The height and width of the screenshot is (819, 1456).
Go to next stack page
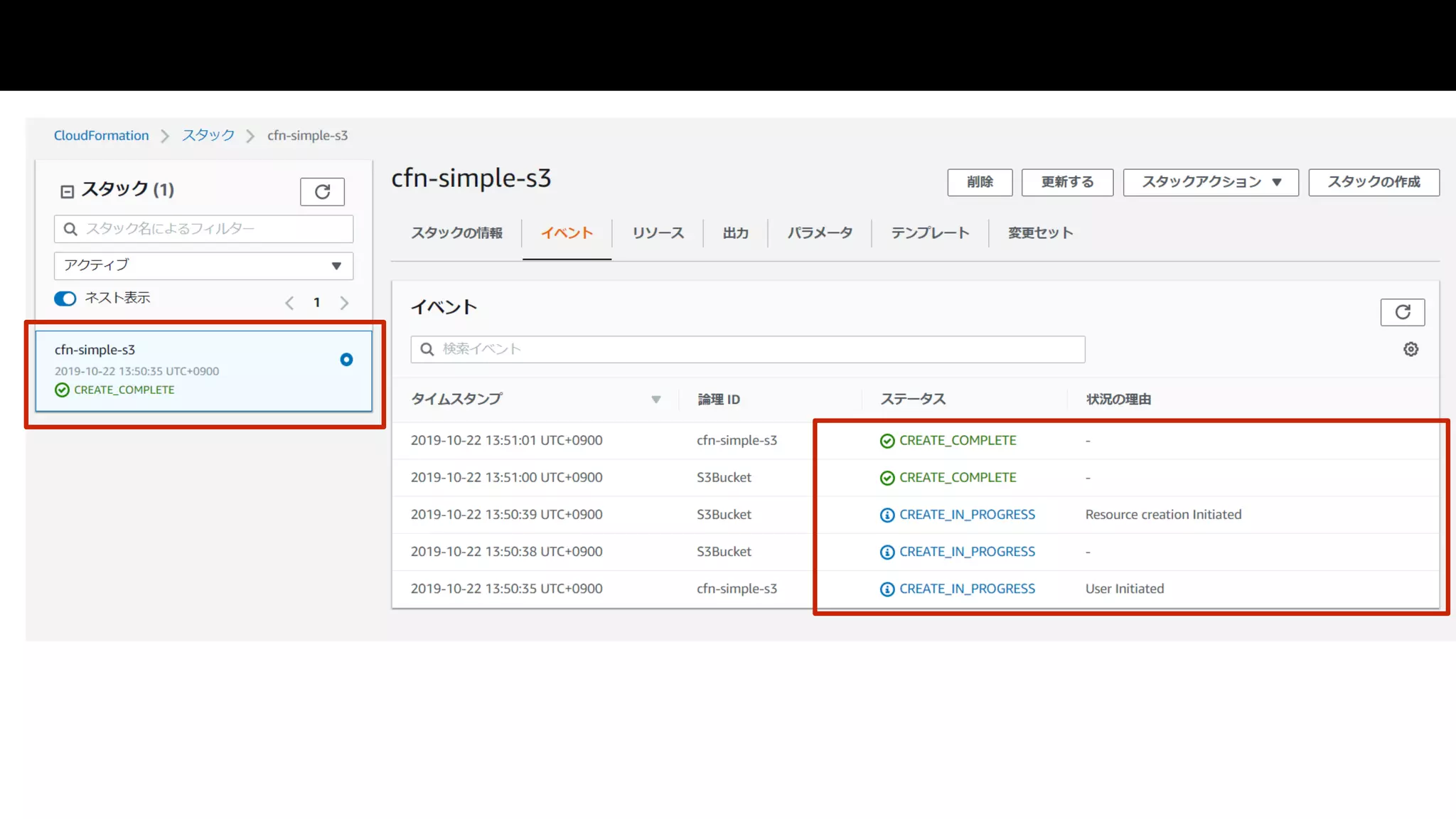coord(344,303)
